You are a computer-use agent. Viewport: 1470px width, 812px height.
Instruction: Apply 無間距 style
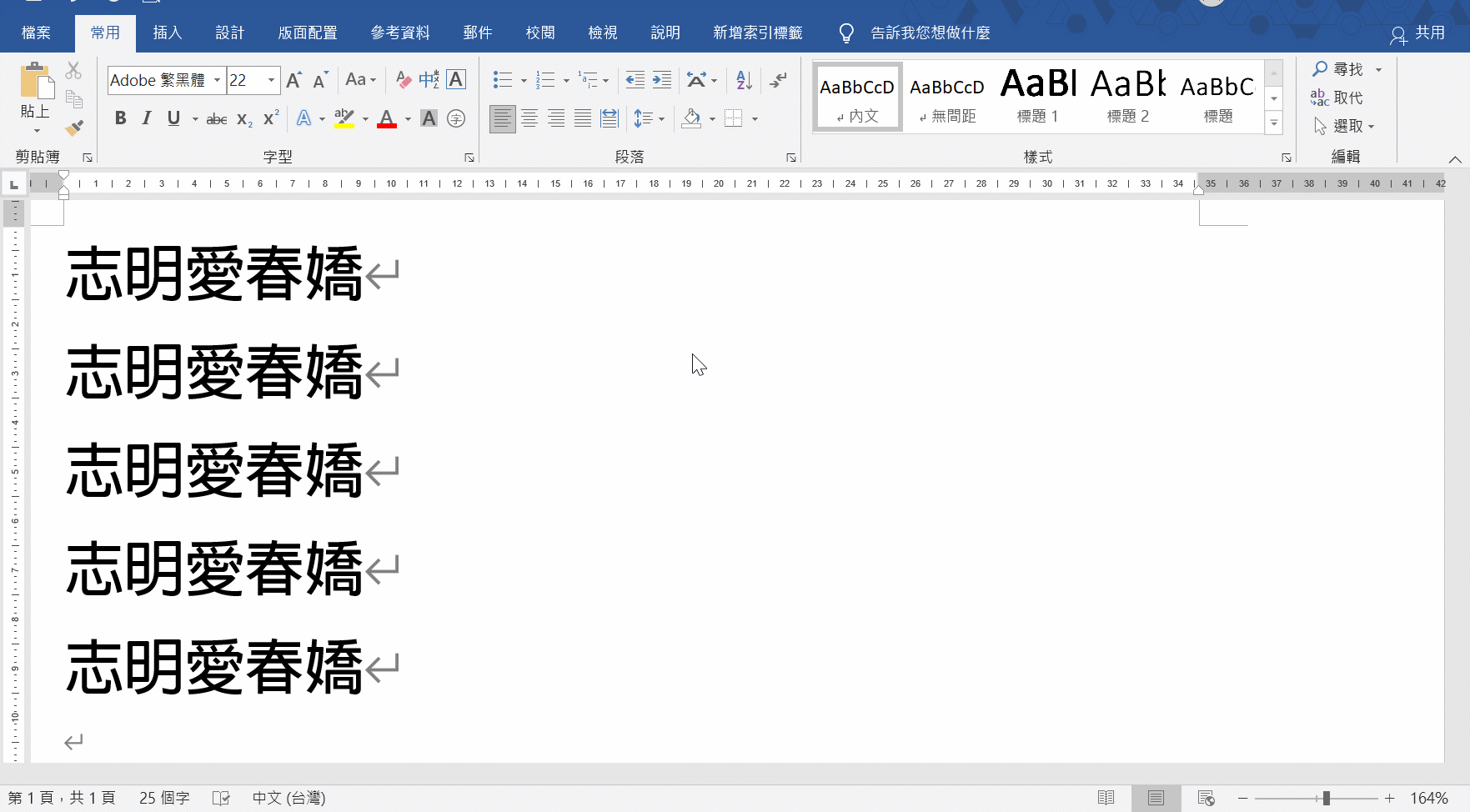point(947,97)
